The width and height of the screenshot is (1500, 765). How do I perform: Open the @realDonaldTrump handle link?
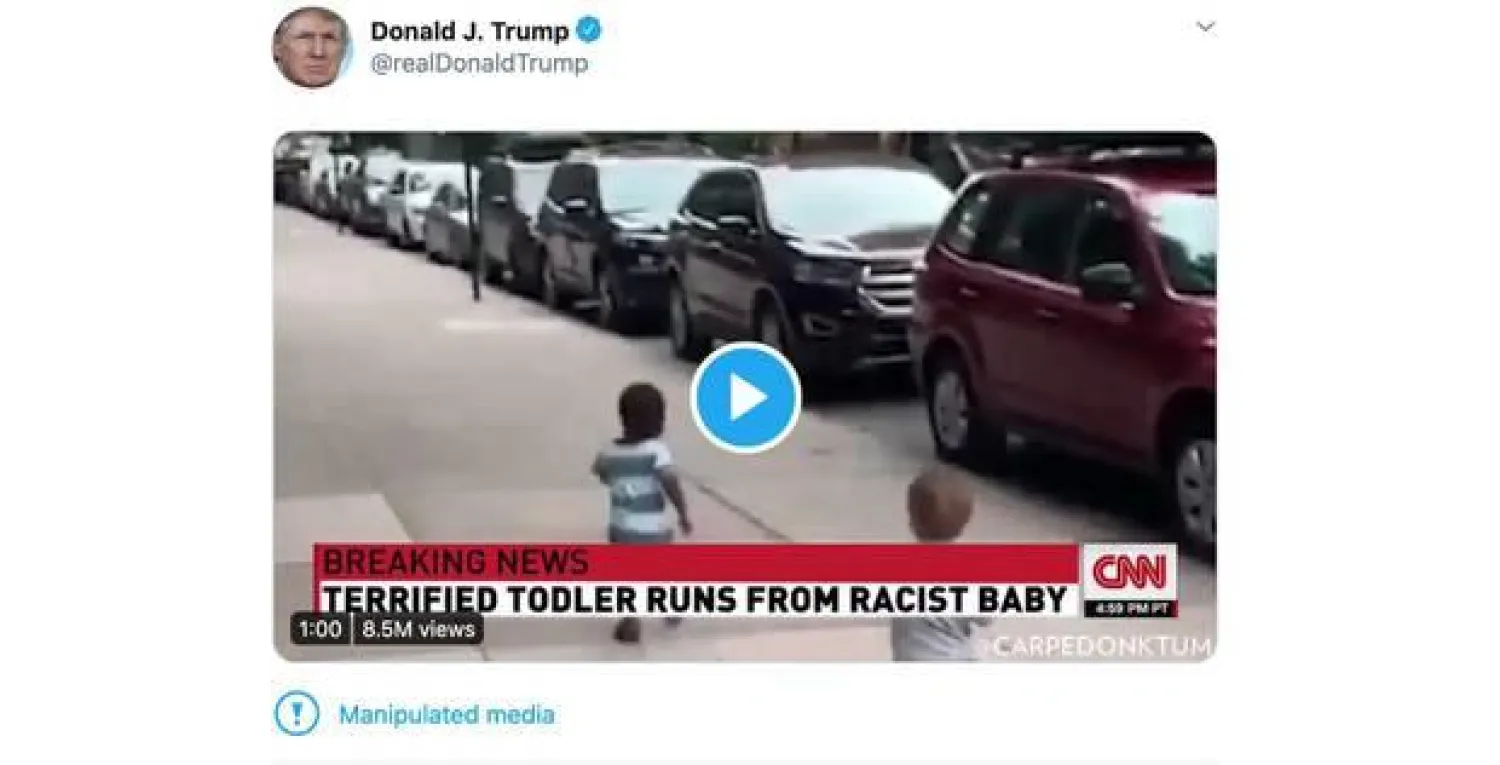coord(479,64)
